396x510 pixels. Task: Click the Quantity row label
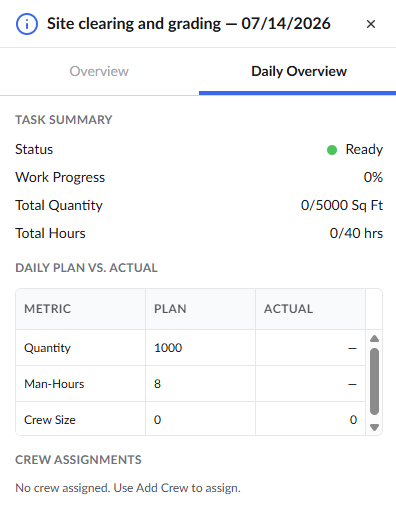pyautogui.click(x=47, y=348)
